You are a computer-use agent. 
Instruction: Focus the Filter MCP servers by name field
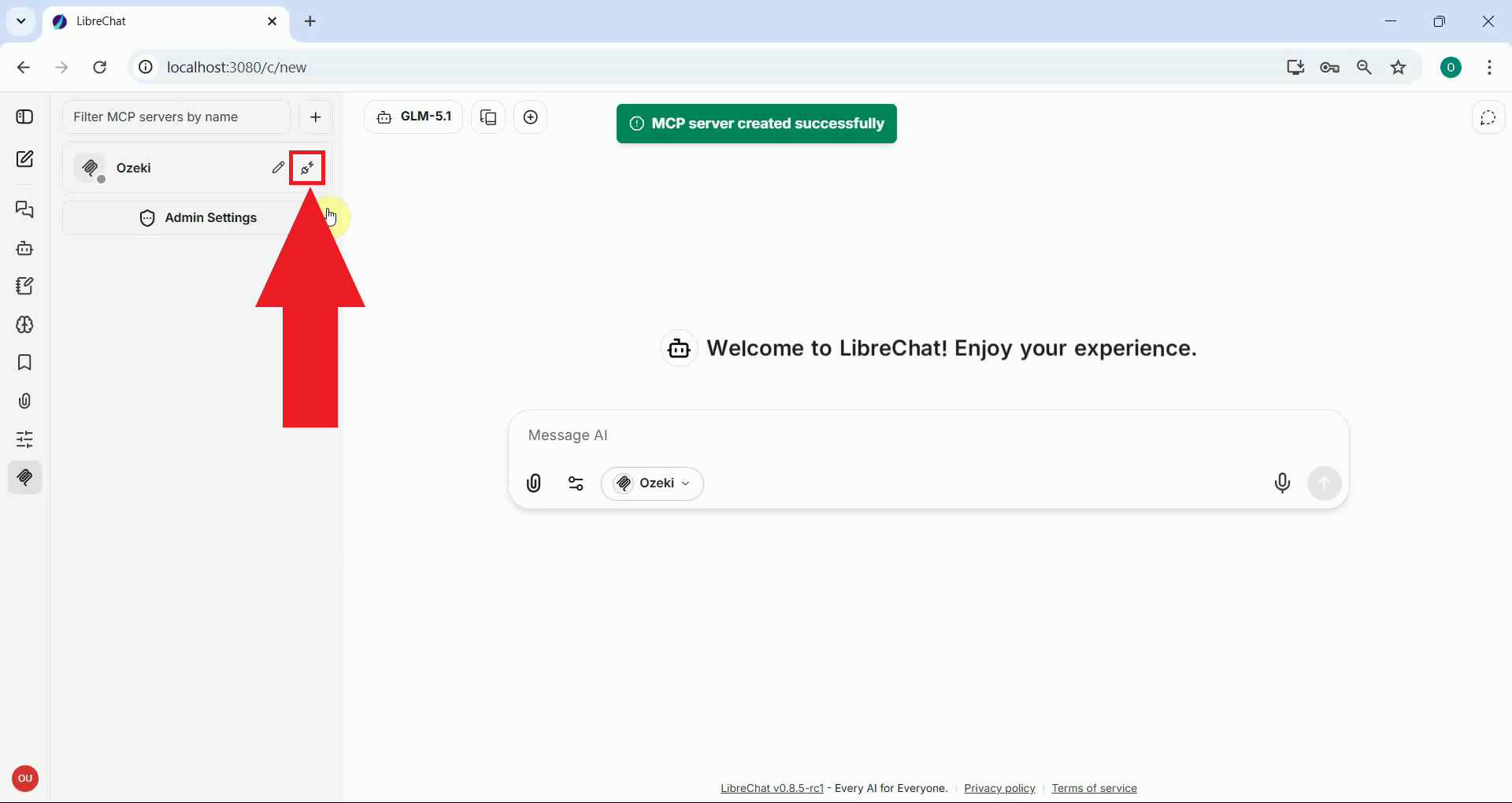[x=176, y=117]
